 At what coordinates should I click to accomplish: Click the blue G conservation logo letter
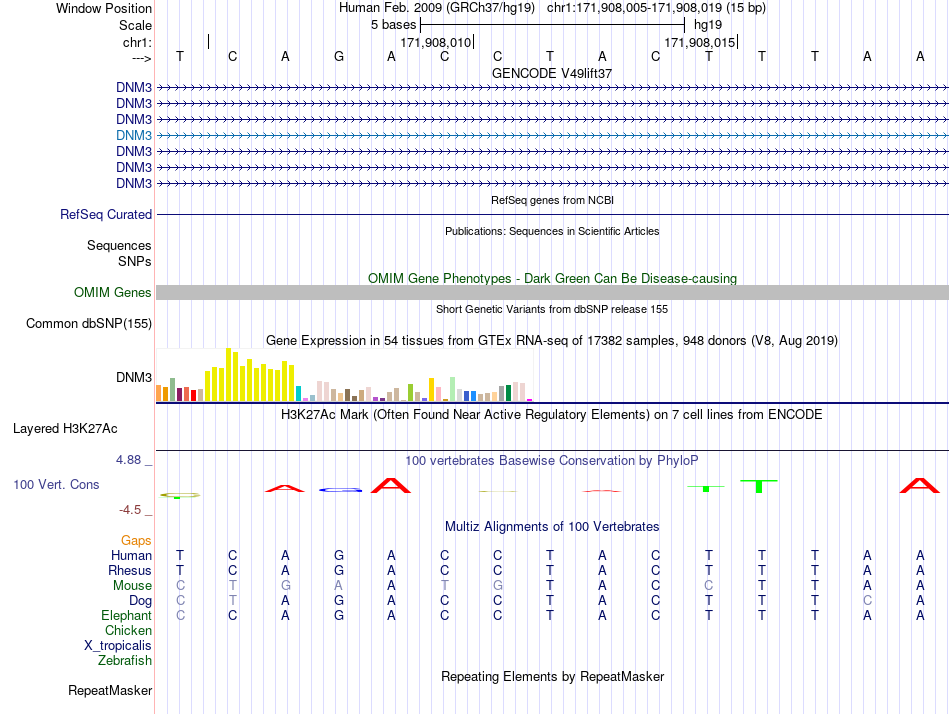click(340, 490)
